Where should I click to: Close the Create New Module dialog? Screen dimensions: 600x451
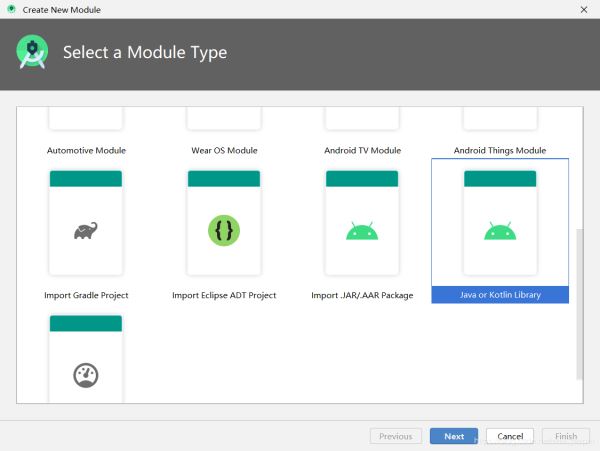point(583,10)
